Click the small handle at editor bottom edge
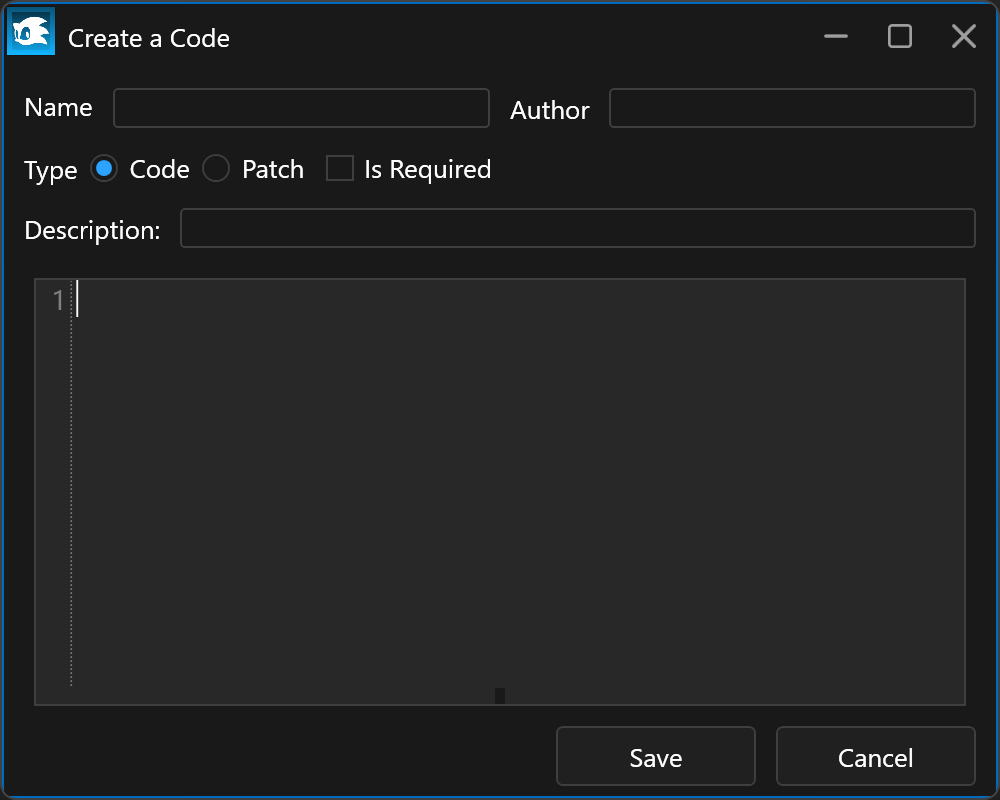 point(500,695)
